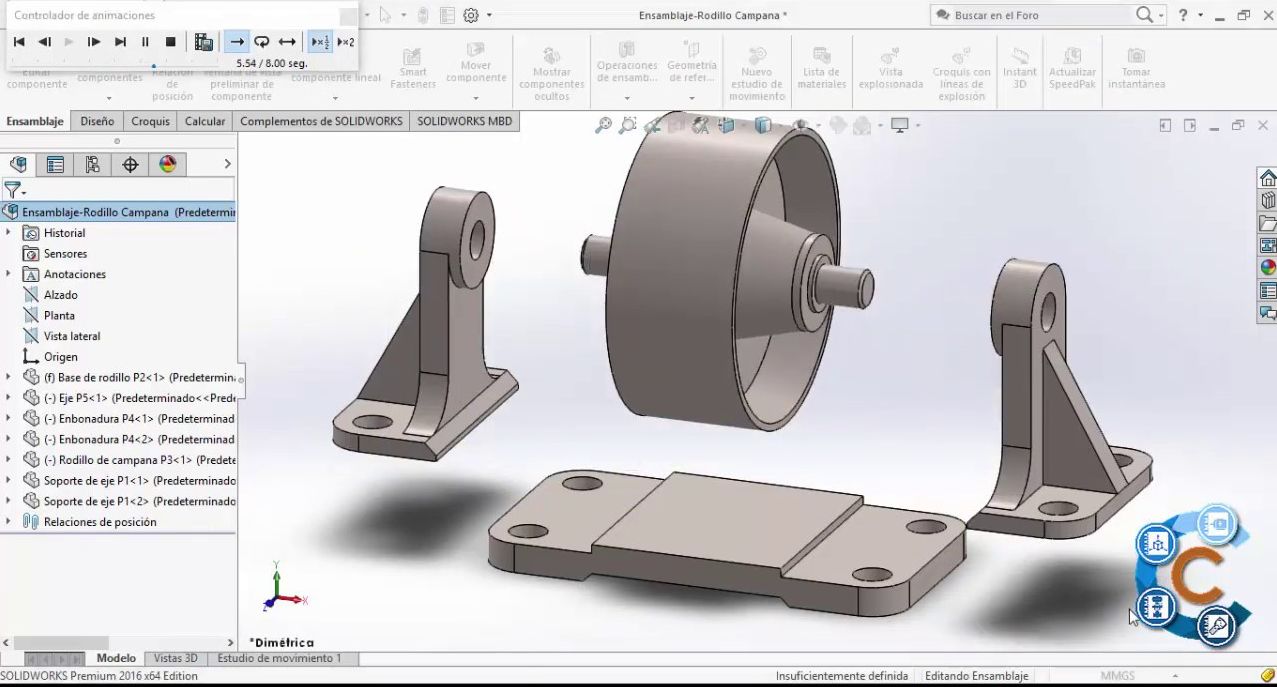Screen dimensions: 1277x687
Task: Toggle half-speed playback x1/2
Action: (x=320, y=41)
